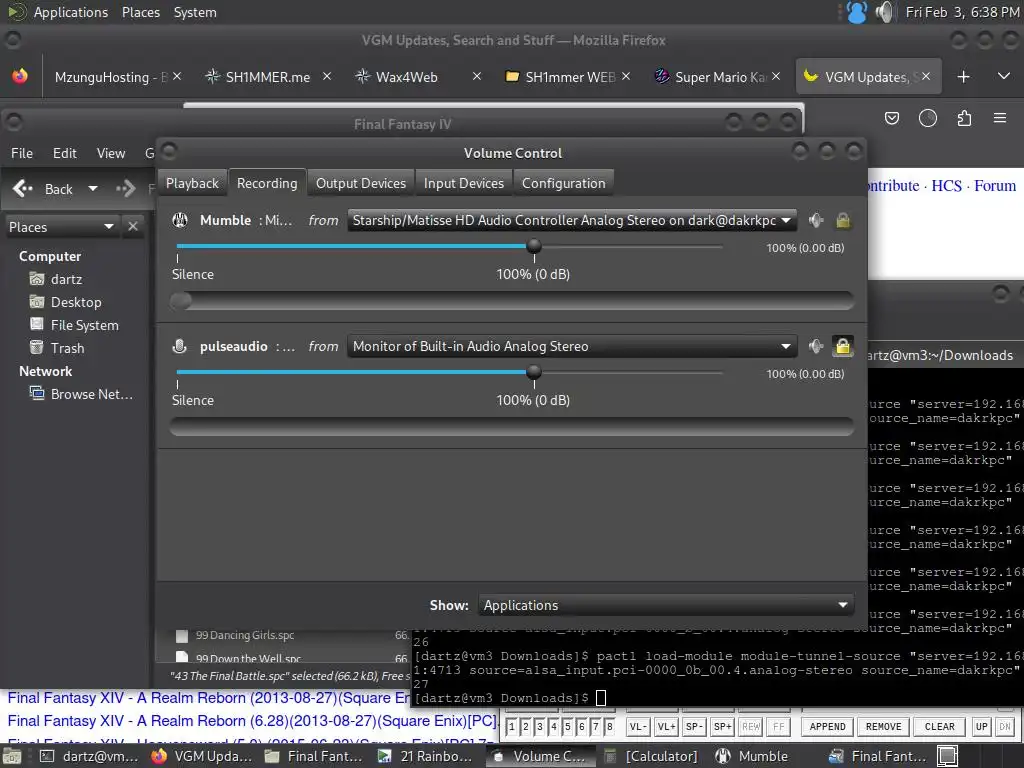Switch to the Wax4Web tab

(406, 77)
